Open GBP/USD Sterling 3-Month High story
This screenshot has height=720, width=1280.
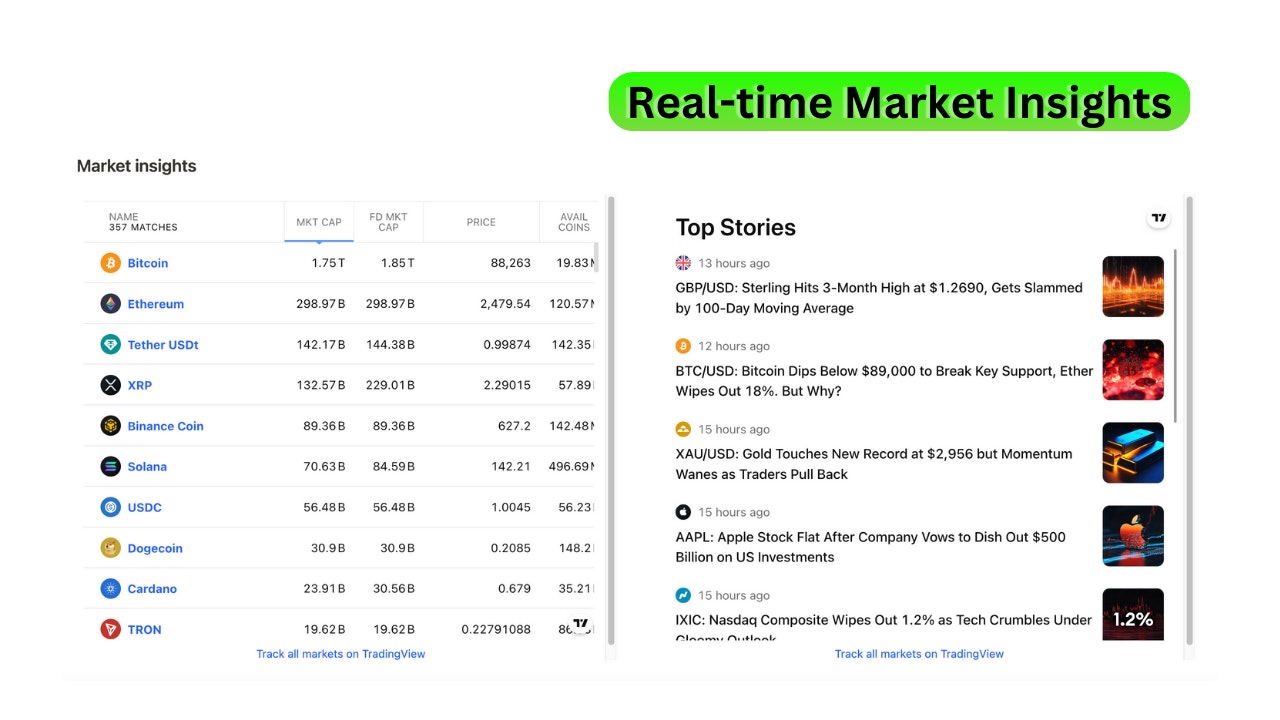click(x=879, y=298)
